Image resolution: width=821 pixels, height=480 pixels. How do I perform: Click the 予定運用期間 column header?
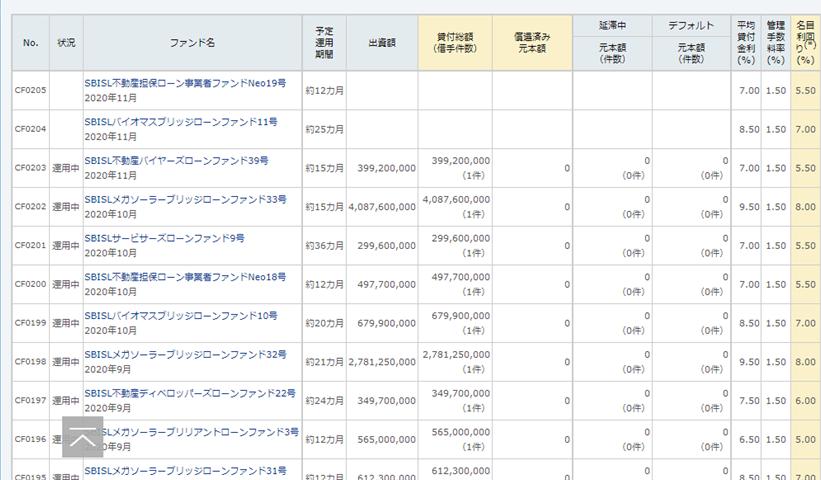(x=324, y=43)
